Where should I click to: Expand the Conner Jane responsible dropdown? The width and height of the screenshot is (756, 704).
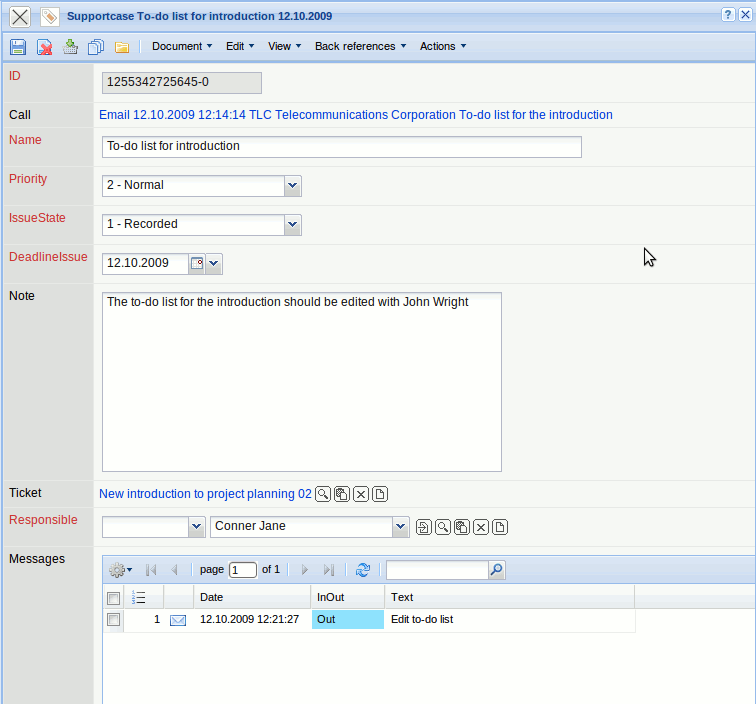coord(400,527)
